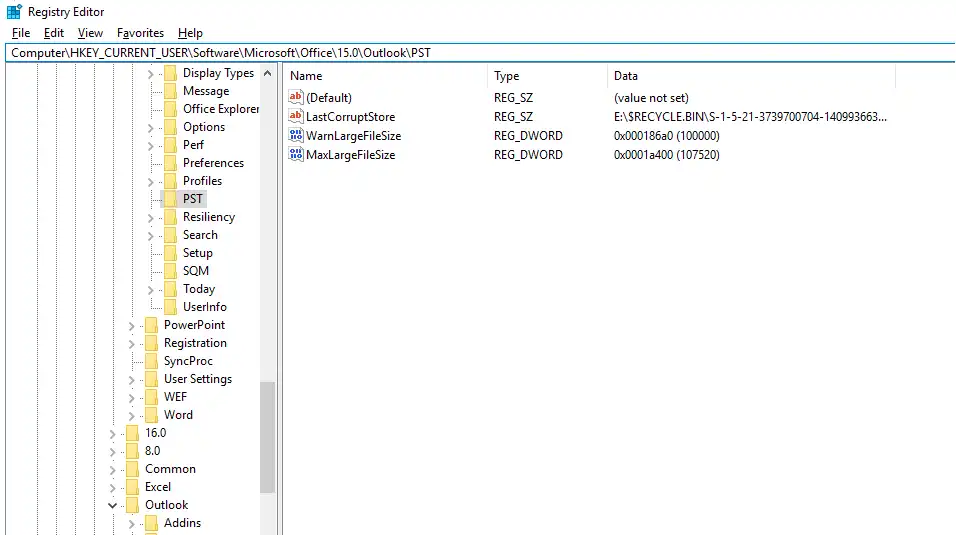The image size is (956, 535).
Task: Expand the Profiles key
Action: (x=151, y=182)
